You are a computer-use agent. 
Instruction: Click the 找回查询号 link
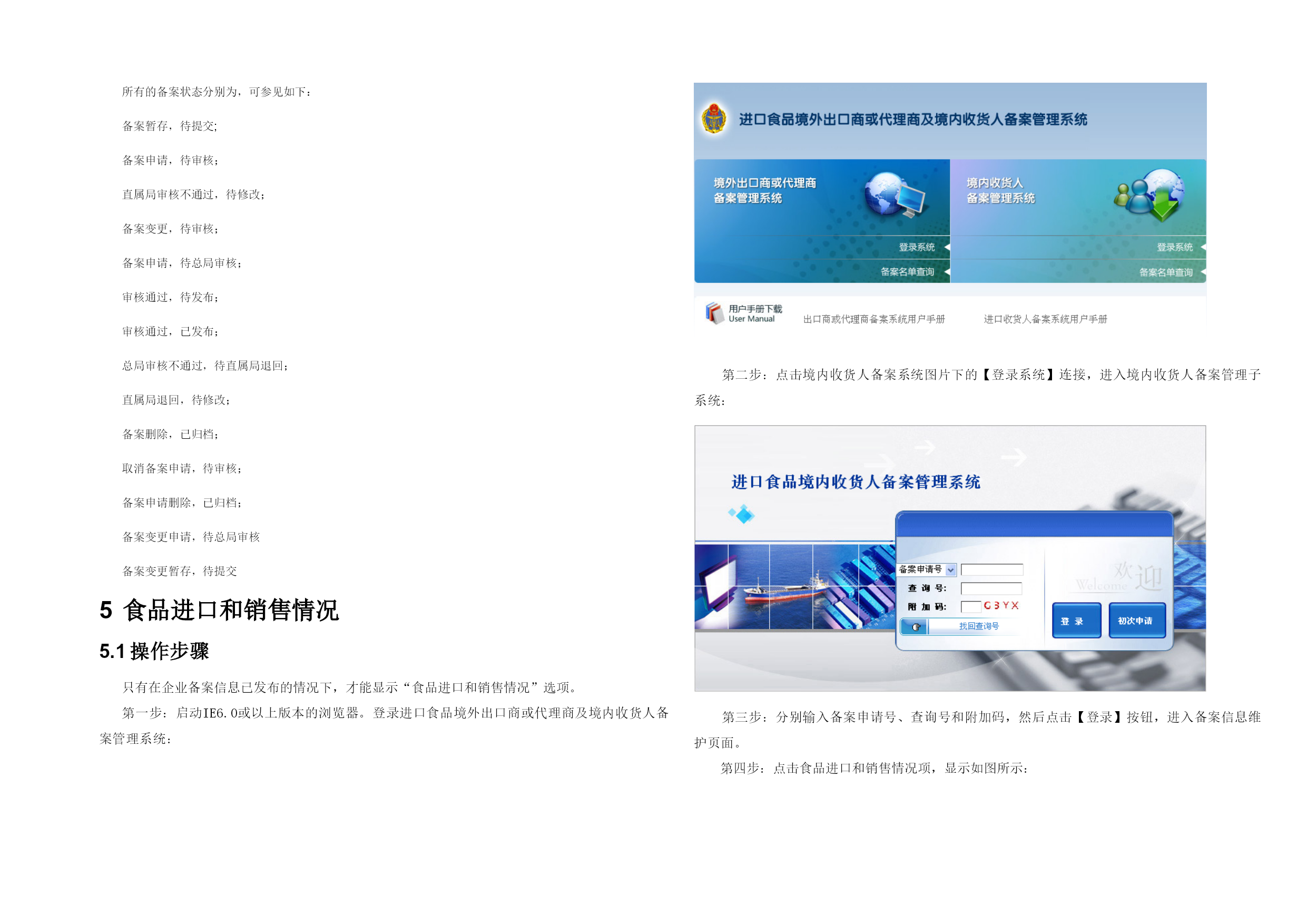[979, 626]
